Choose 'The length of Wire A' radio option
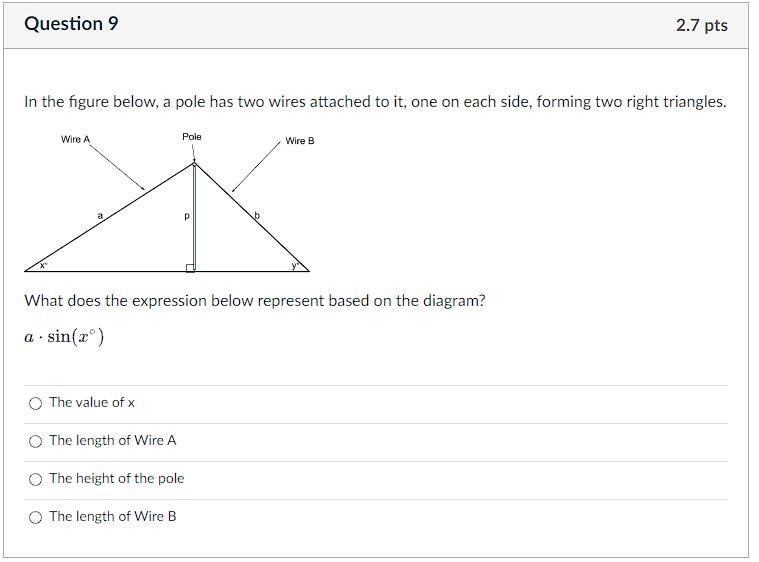Viewport: 759px width, 562px height. point(35,441)
